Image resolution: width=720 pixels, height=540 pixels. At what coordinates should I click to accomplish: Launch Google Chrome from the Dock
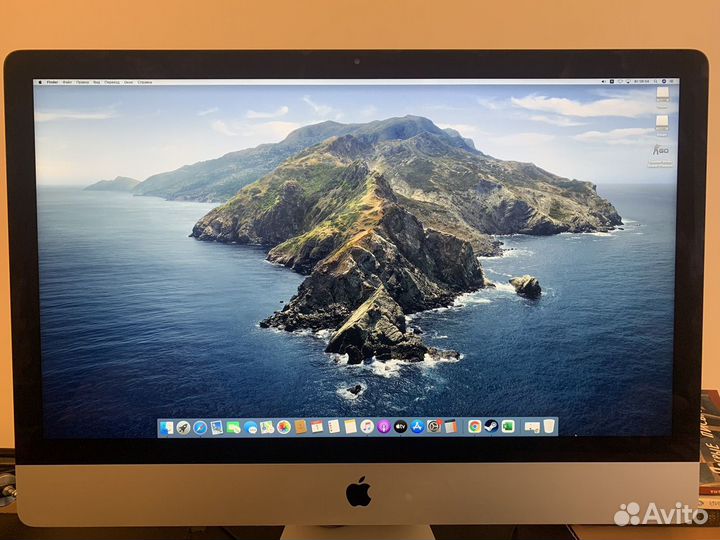click(x=474, y=427)
